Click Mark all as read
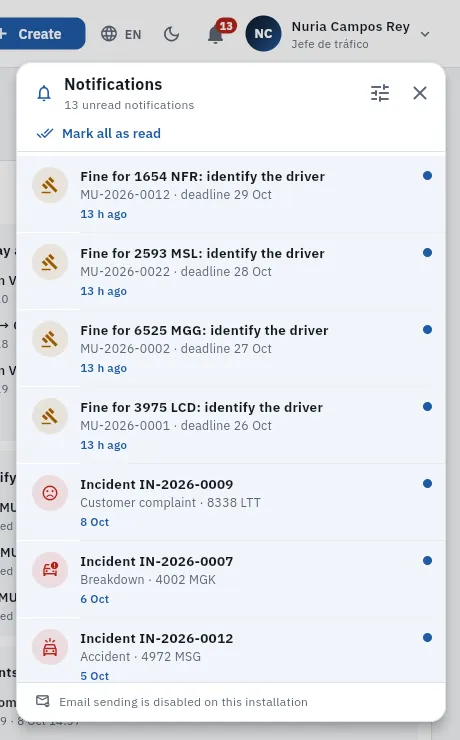 [x=111, y=134]
